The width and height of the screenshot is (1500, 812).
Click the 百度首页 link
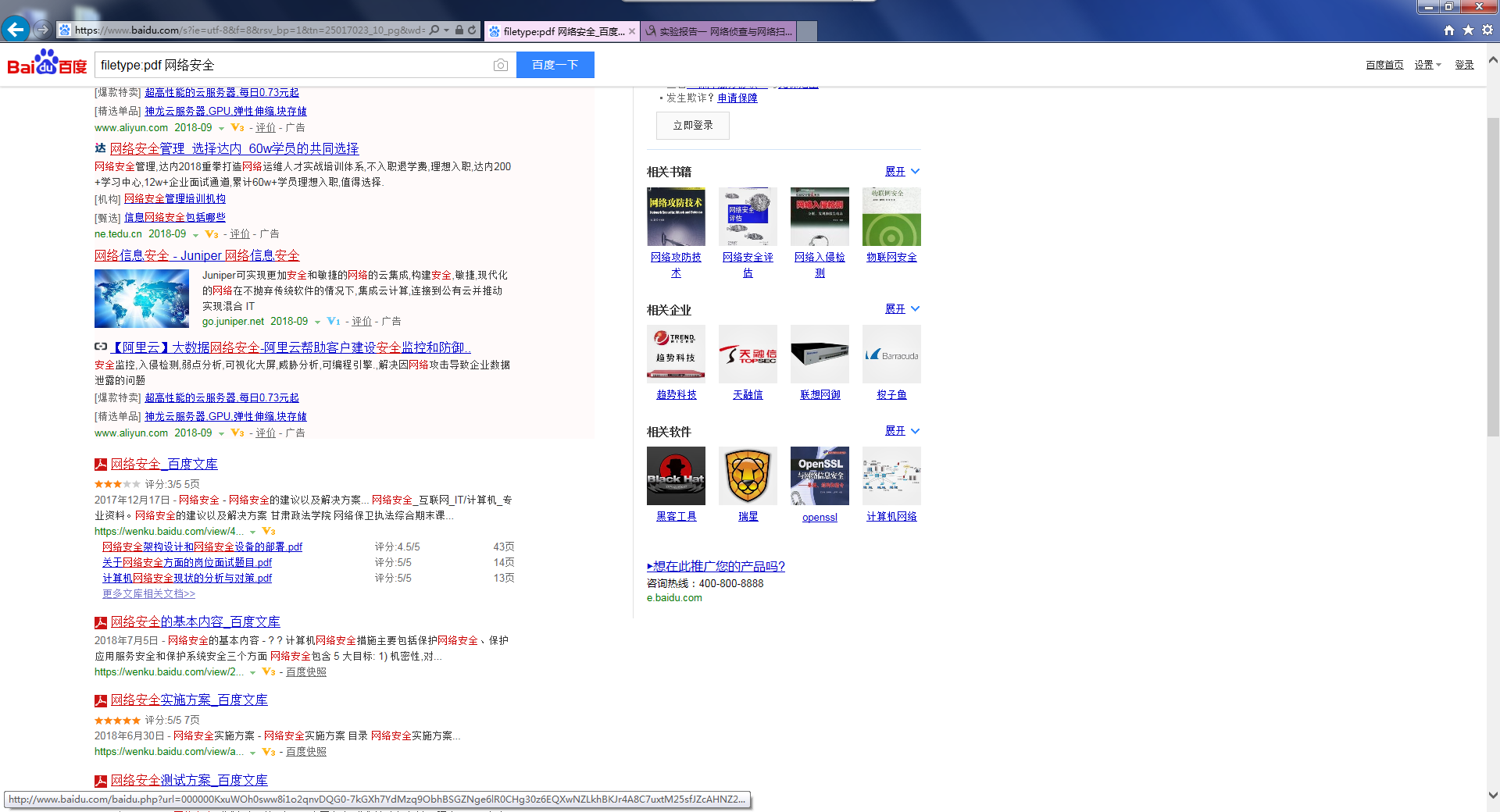click(1384, 65)
